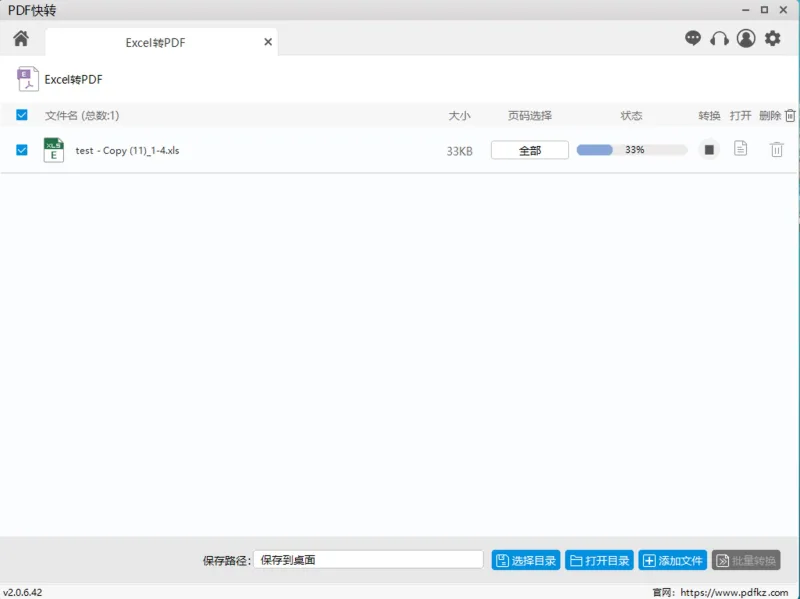Click the 保存到桌面 save path field
The height and width of the screenshot is (599, 800).
pos(368,560)
